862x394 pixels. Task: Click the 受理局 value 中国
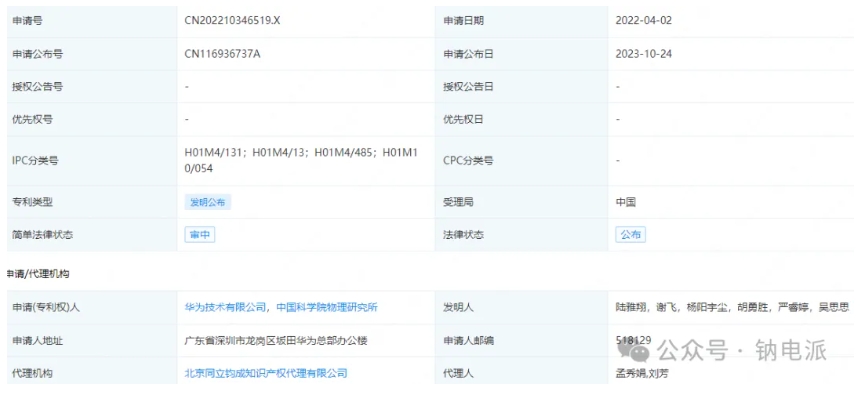click(x=626, y=202)
